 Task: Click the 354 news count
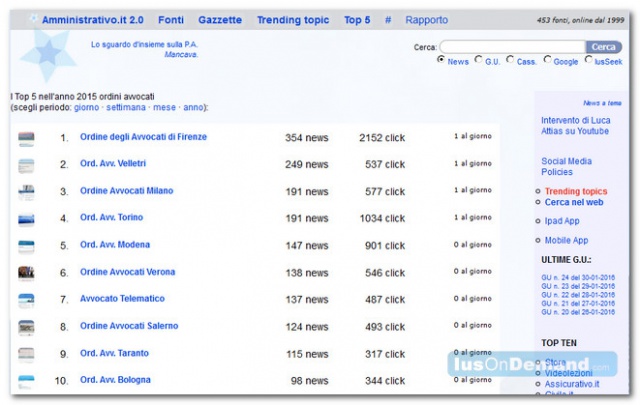coord(307,138)
